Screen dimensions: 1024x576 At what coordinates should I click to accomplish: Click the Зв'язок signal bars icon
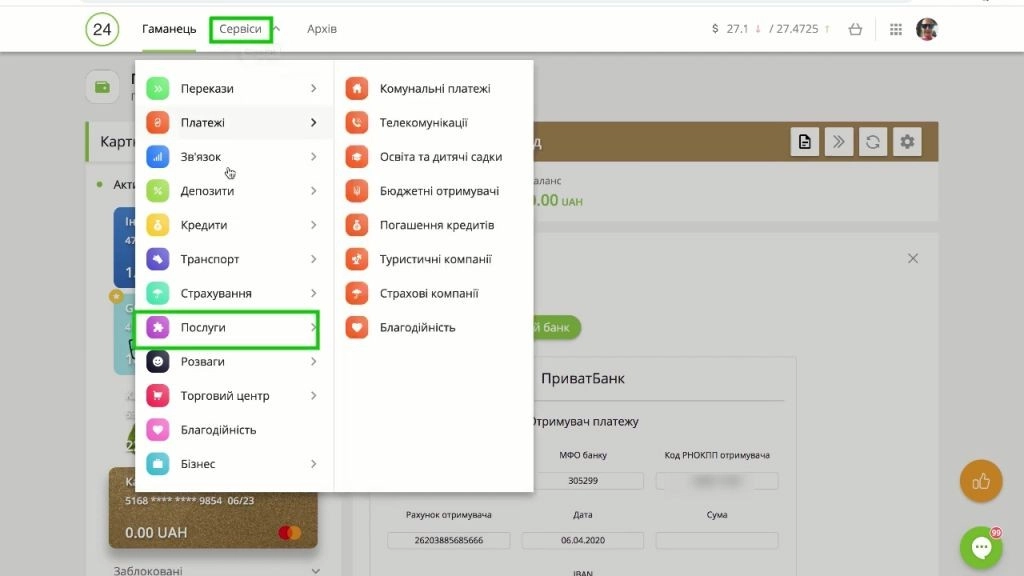(157, 157)
